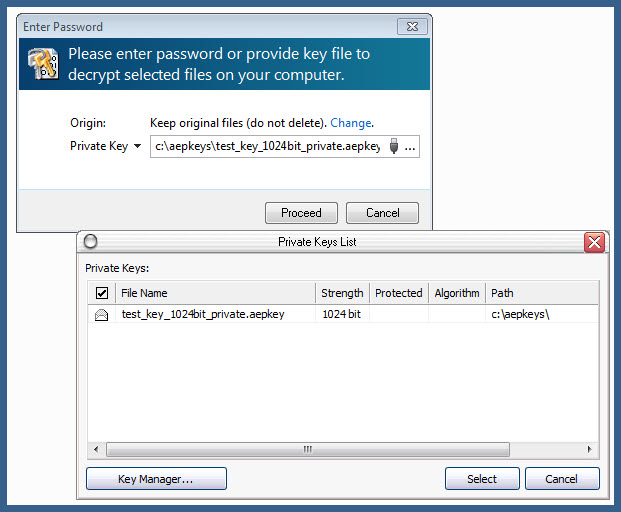Viewport: 621px width, 512px height.
Task: Toggle the select-all checkbox in keys list header
Action: pos(102,293)
